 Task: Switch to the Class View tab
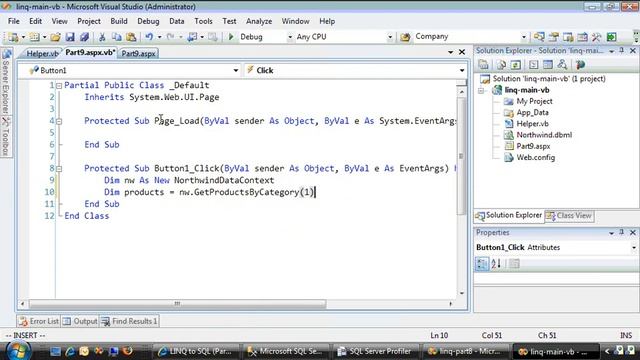569,216
